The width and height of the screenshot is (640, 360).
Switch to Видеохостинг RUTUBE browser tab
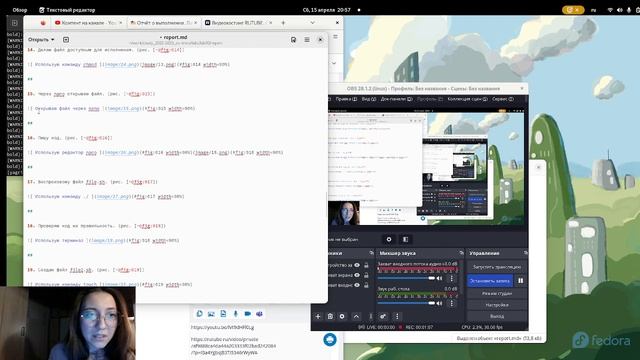[238, 23]
